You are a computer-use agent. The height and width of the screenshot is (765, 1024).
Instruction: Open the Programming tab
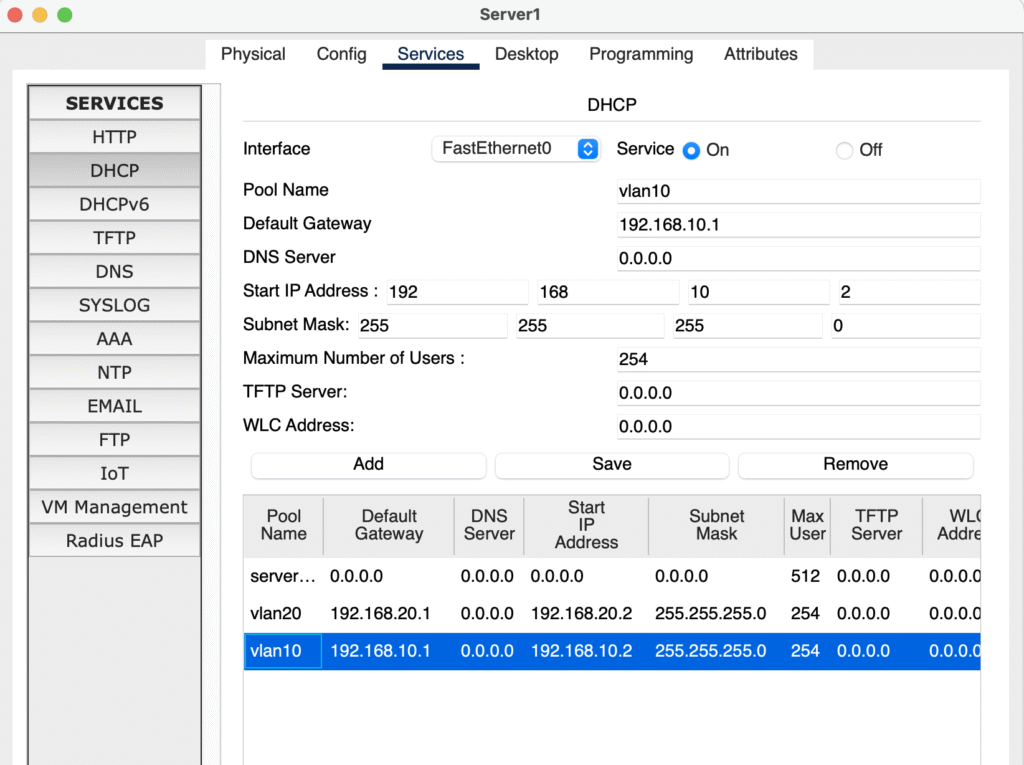coord(640,54)
